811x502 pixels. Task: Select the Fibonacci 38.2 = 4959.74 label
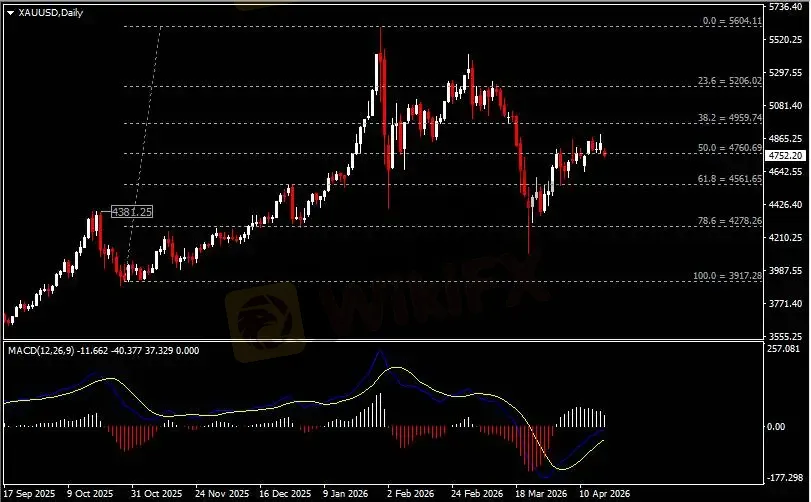coord(730,117)
